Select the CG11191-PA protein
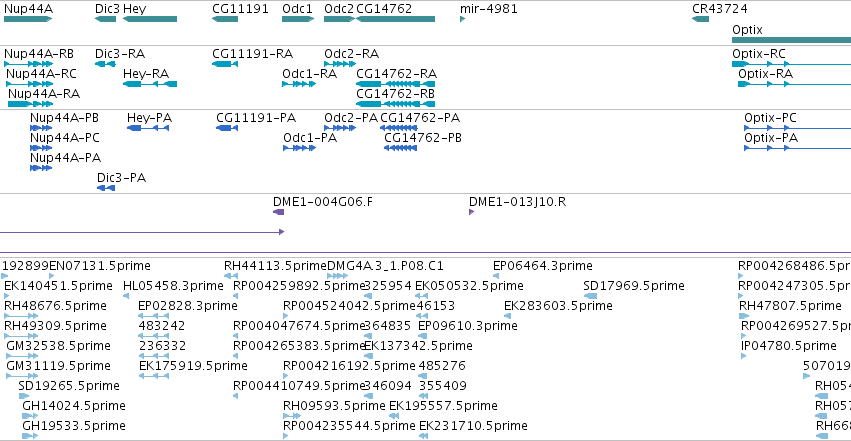The height and width of the screenshot is (441, 851). (x=256, y=118)
